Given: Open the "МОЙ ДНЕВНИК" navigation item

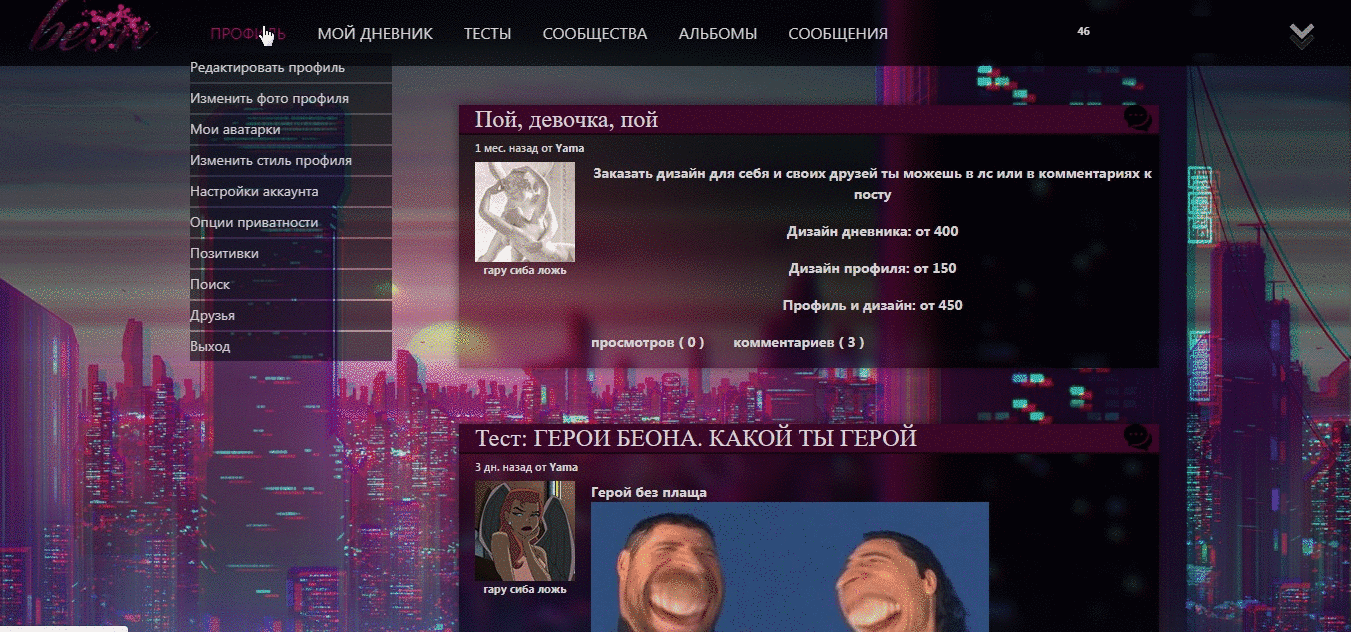Looking at the screenshot, I should (x=375, y=34).
